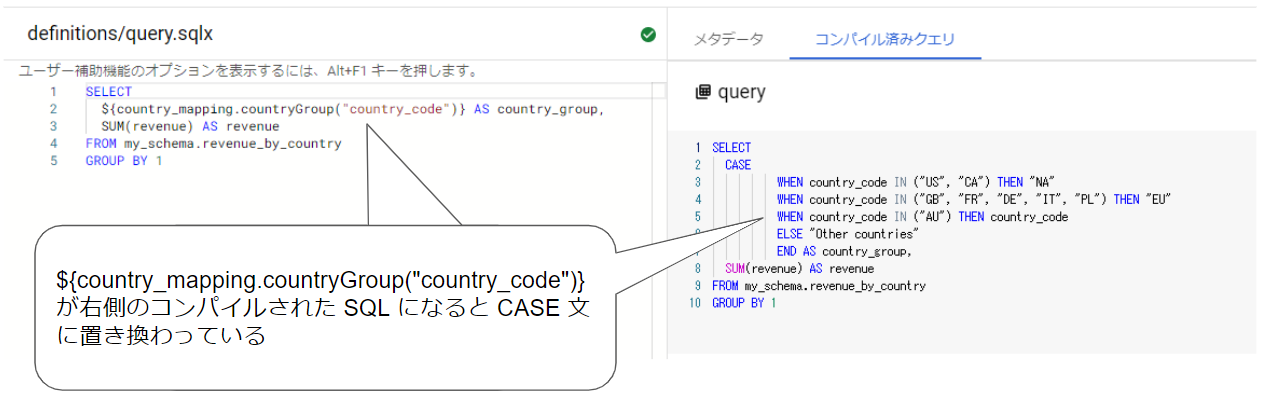Viewport: 1265px width, 399px height.
Task: Click the SUM(revenue) AS revenue line in editor
Action: 190,126
